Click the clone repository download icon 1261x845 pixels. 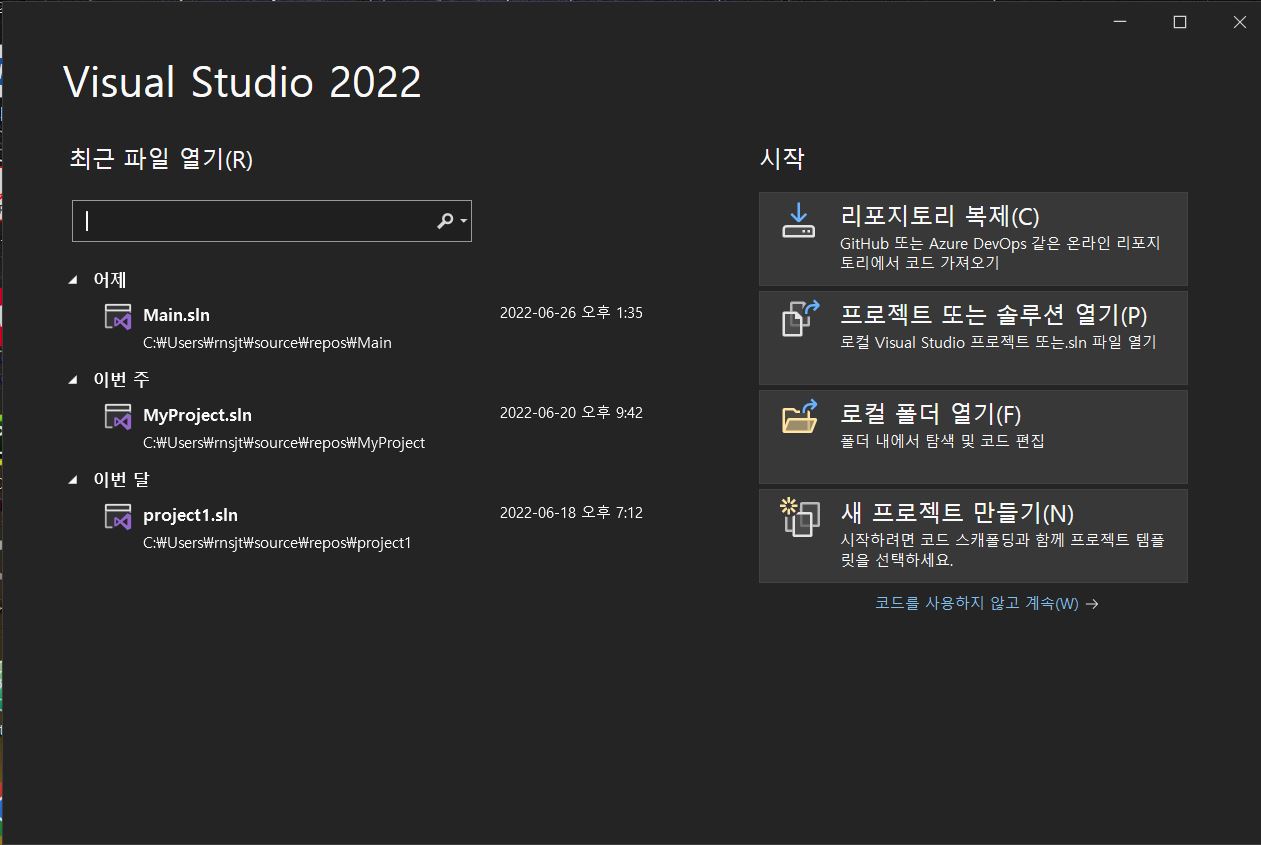[x=798, y=221]
